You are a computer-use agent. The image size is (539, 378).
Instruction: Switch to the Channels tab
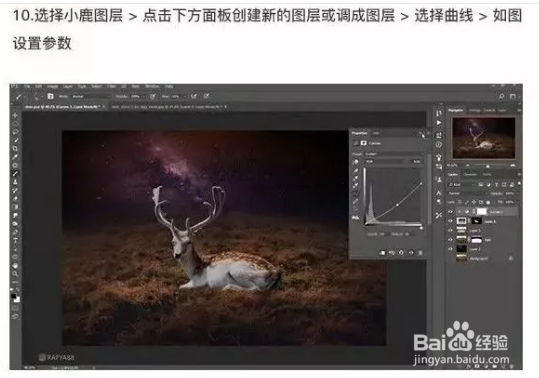coord(470,175)
